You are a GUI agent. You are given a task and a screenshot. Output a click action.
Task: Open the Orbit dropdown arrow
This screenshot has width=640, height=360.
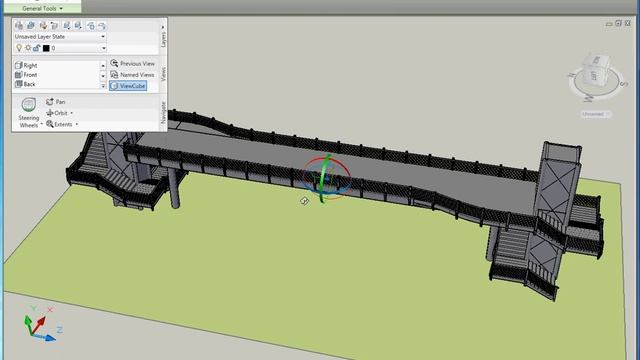click(72, 113)
